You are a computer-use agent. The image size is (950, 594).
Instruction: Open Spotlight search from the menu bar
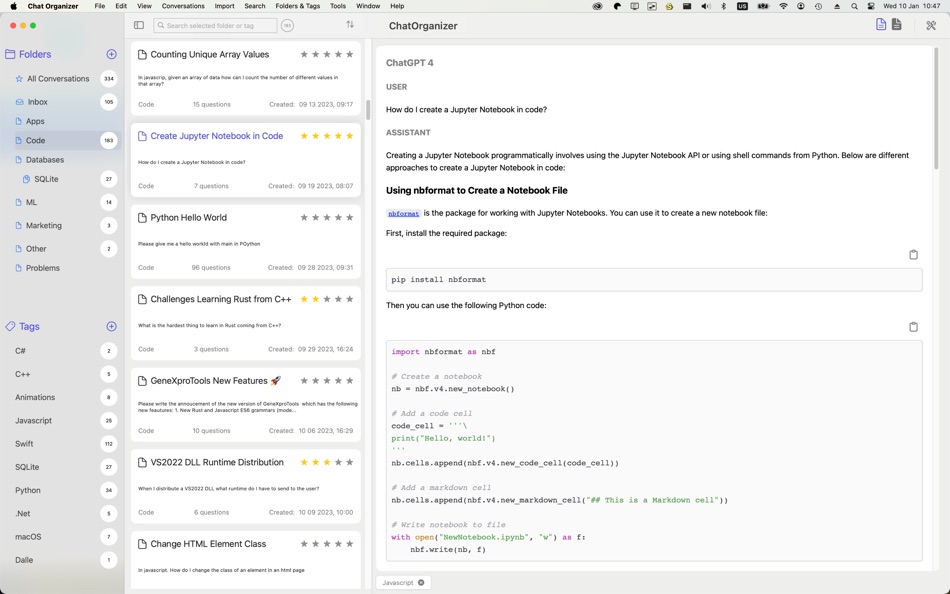pyautogui.click(x=853, y=6)
